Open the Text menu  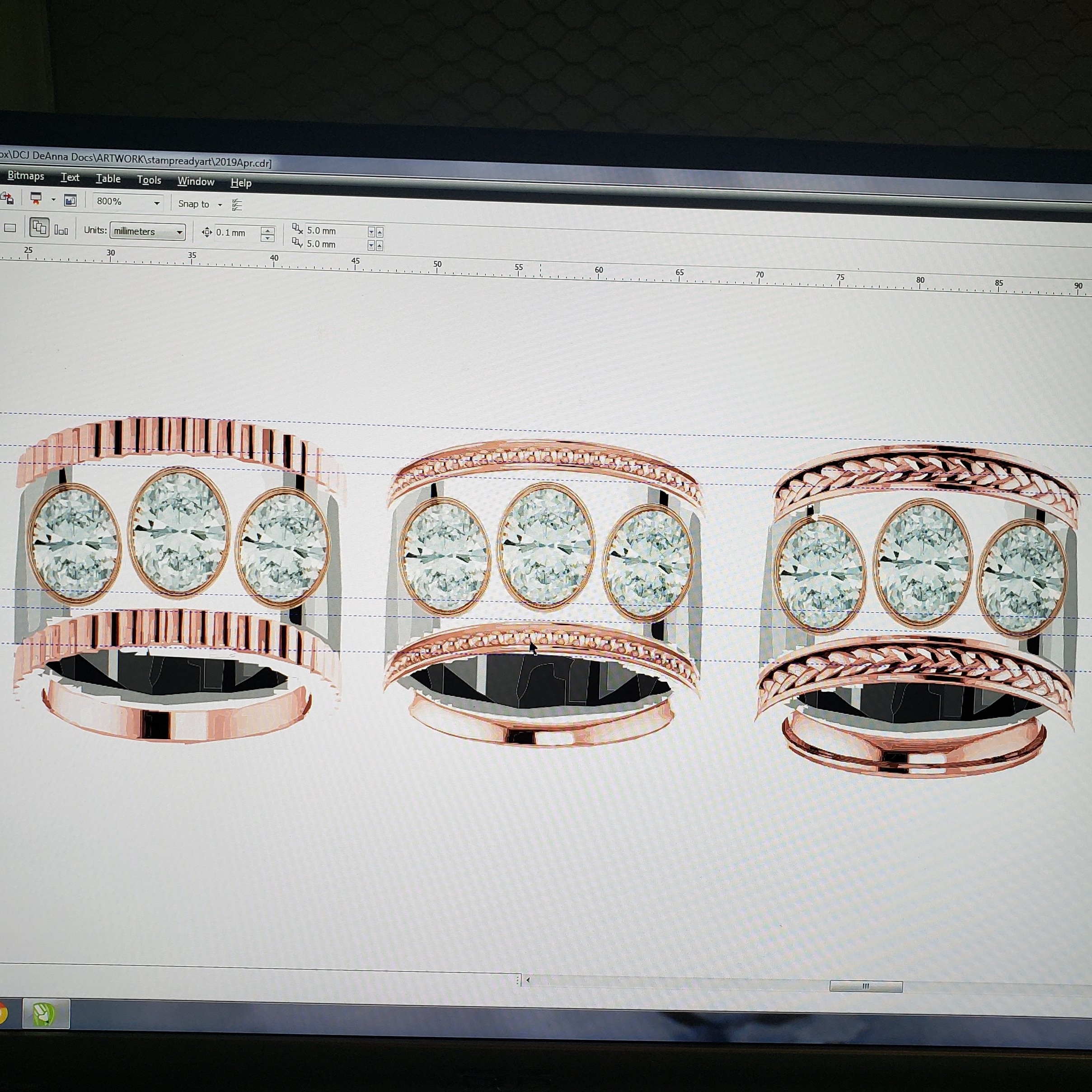click(x=70, y=178)
